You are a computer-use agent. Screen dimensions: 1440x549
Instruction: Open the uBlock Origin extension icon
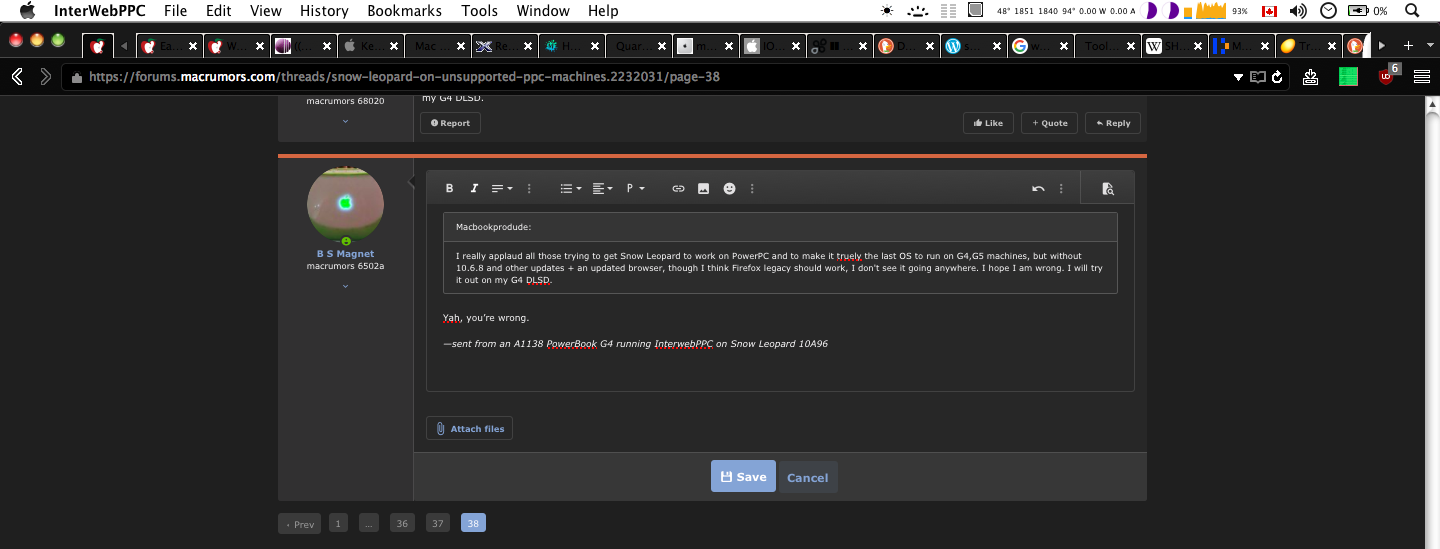pos(1388,75)
